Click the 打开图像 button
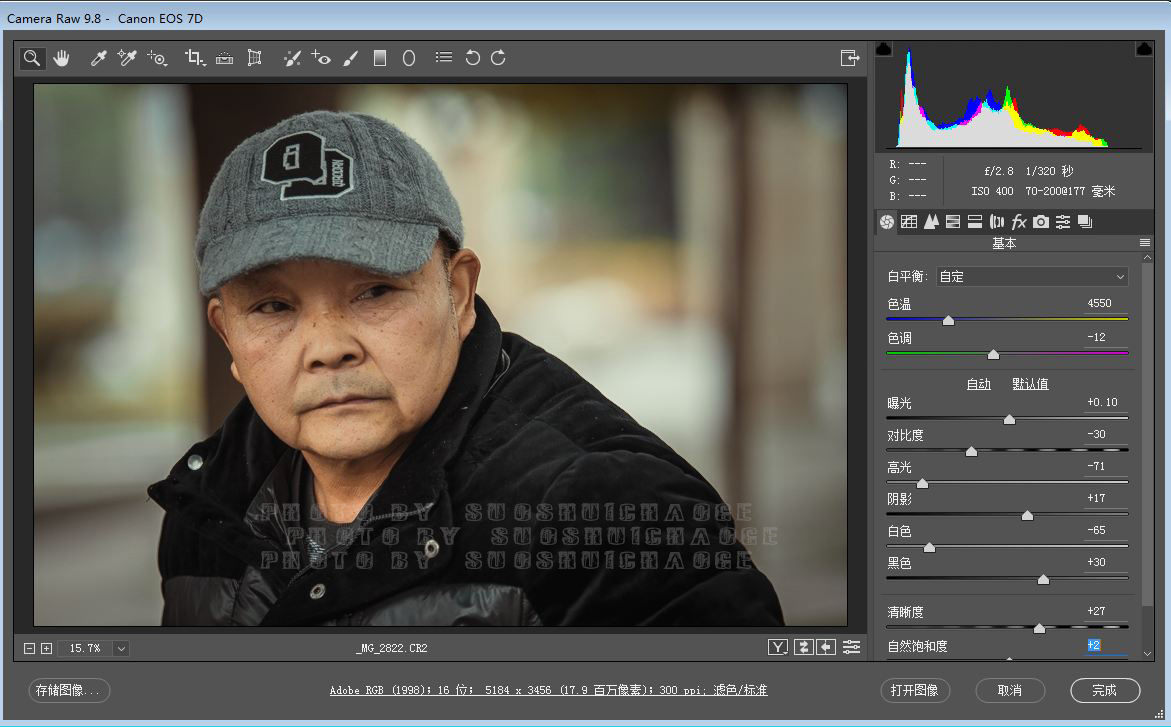The width and height of the screenshot is (1171, 727). [914, 690]
